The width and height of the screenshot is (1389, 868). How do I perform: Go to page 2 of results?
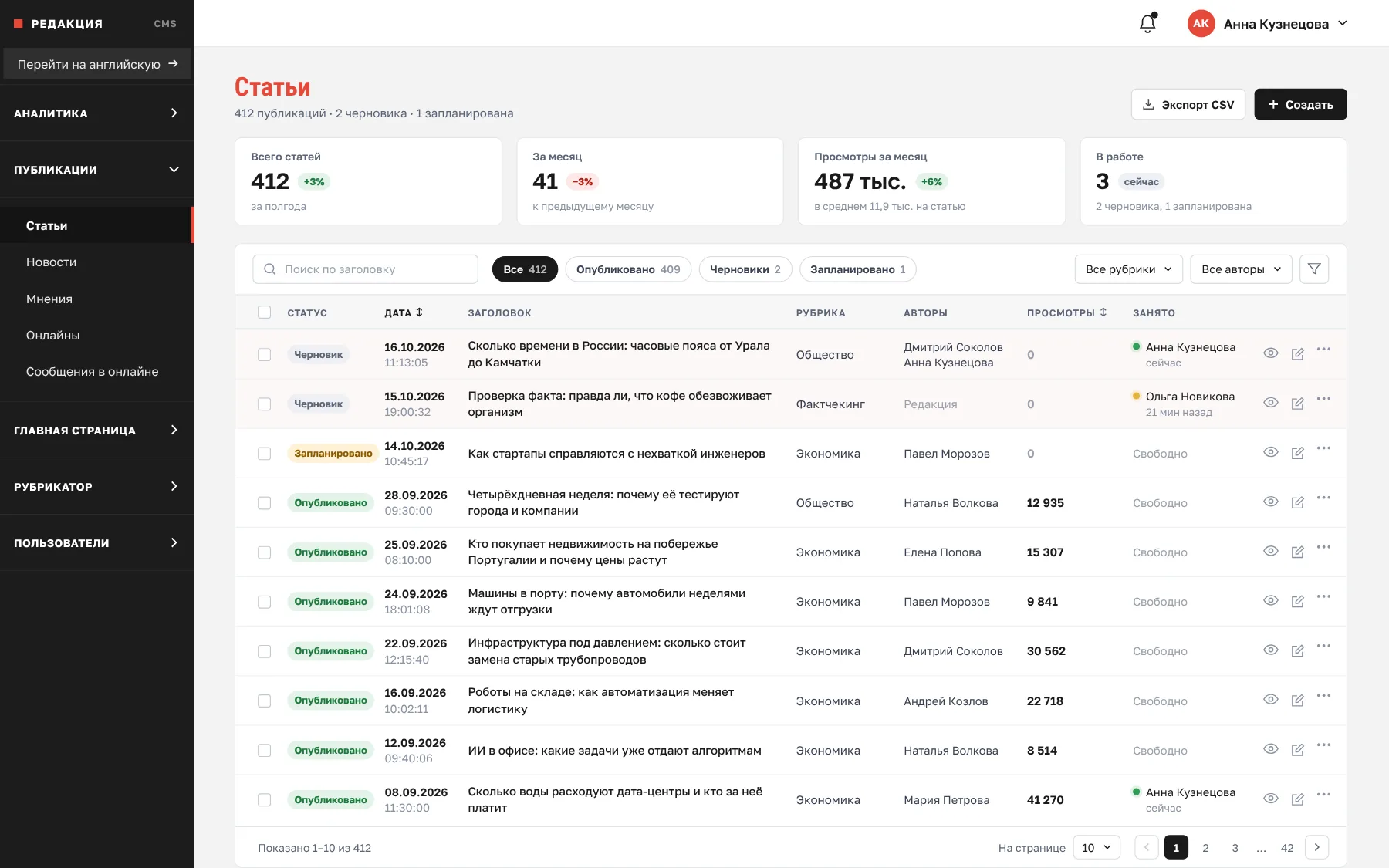coord(1205,847)
